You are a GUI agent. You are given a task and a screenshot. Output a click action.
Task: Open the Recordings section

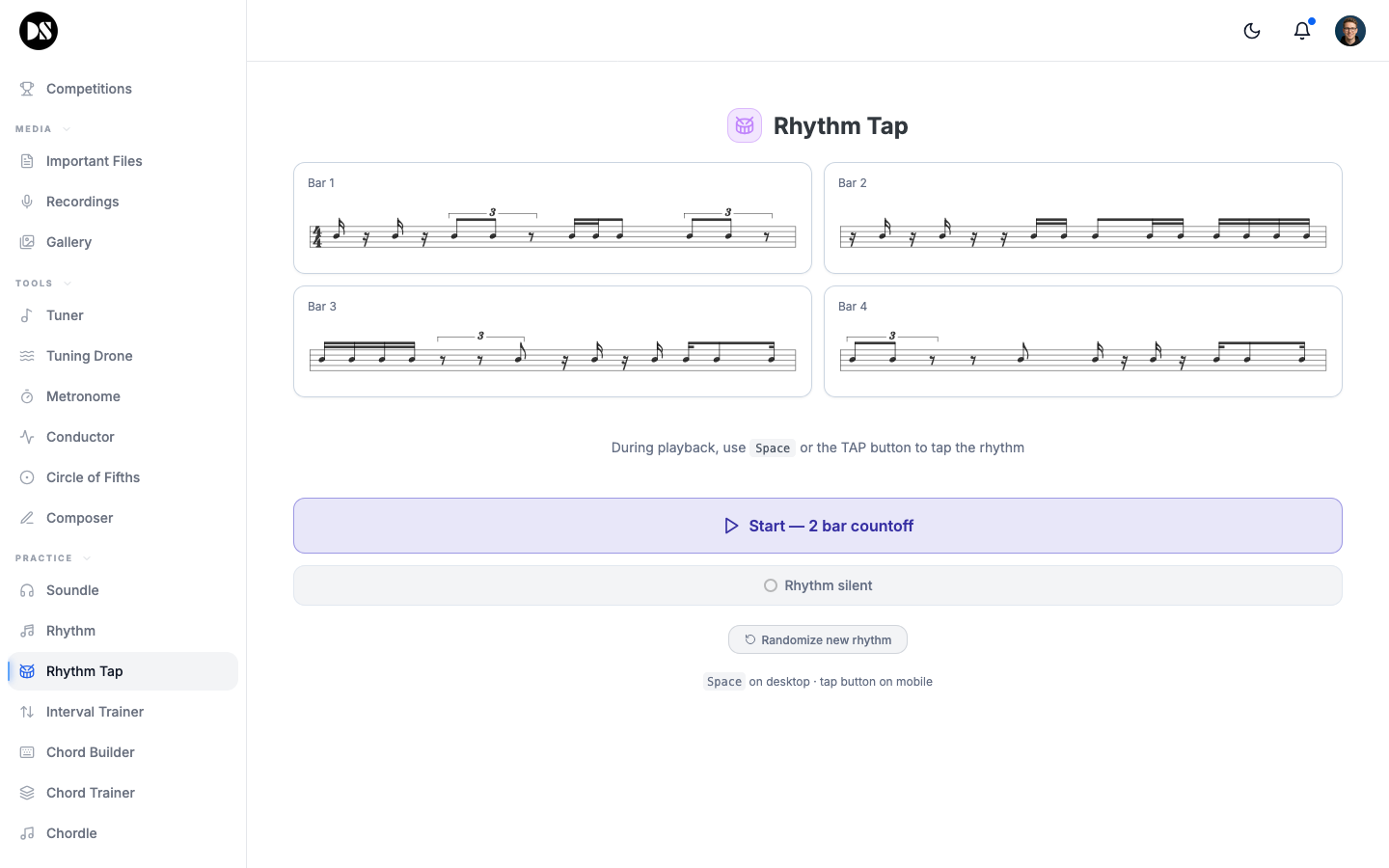pyautogui.click(x=82, y=201)
